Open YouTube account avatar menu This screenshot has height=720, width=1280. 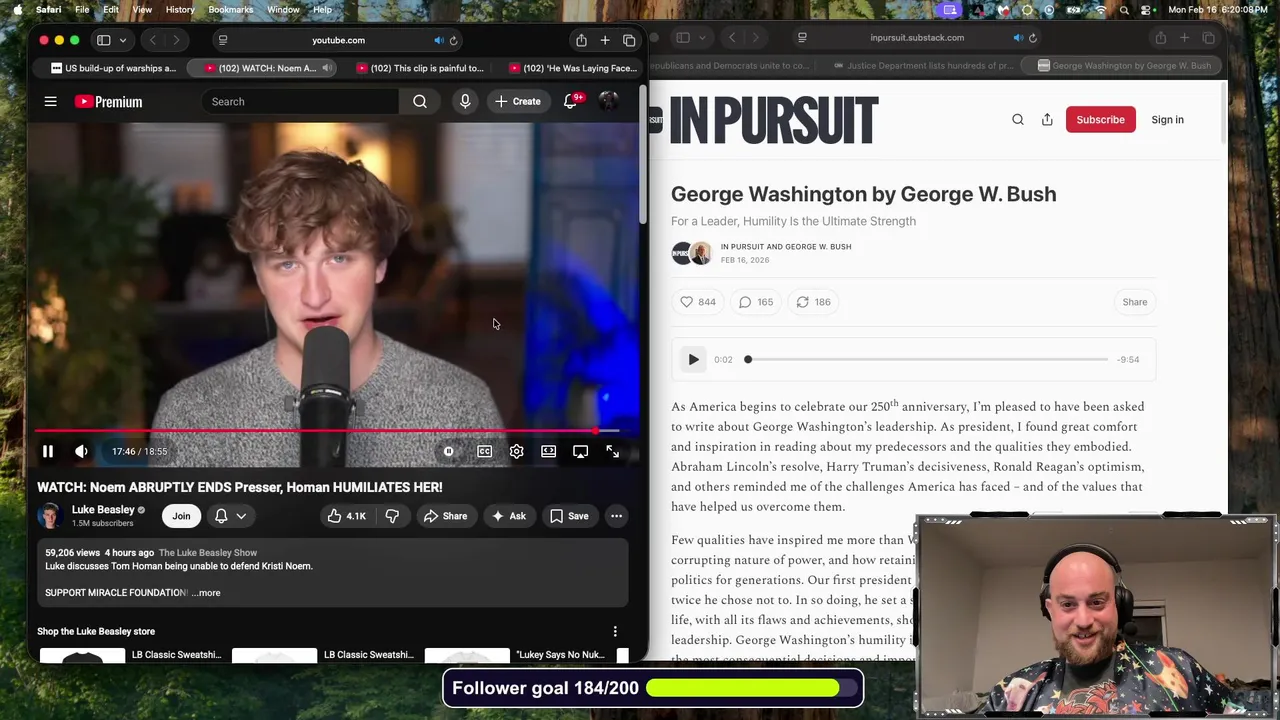click(x=608, y=101)
